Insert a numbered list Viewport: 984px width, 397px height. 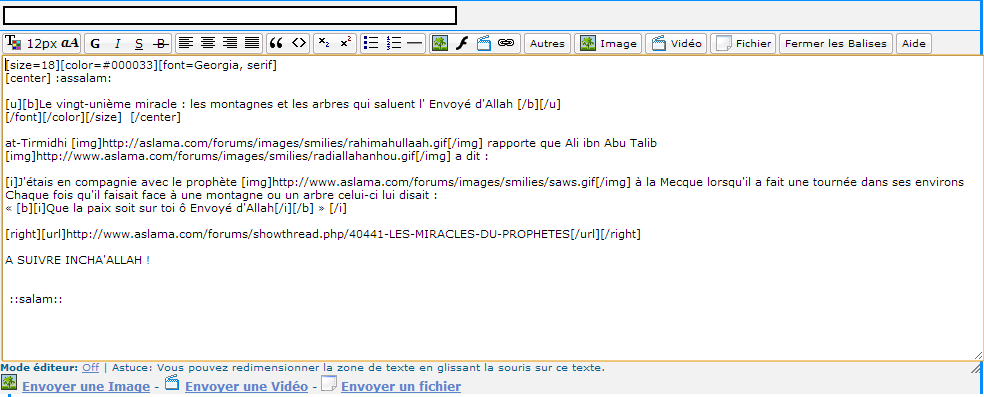tap(393, 43)
